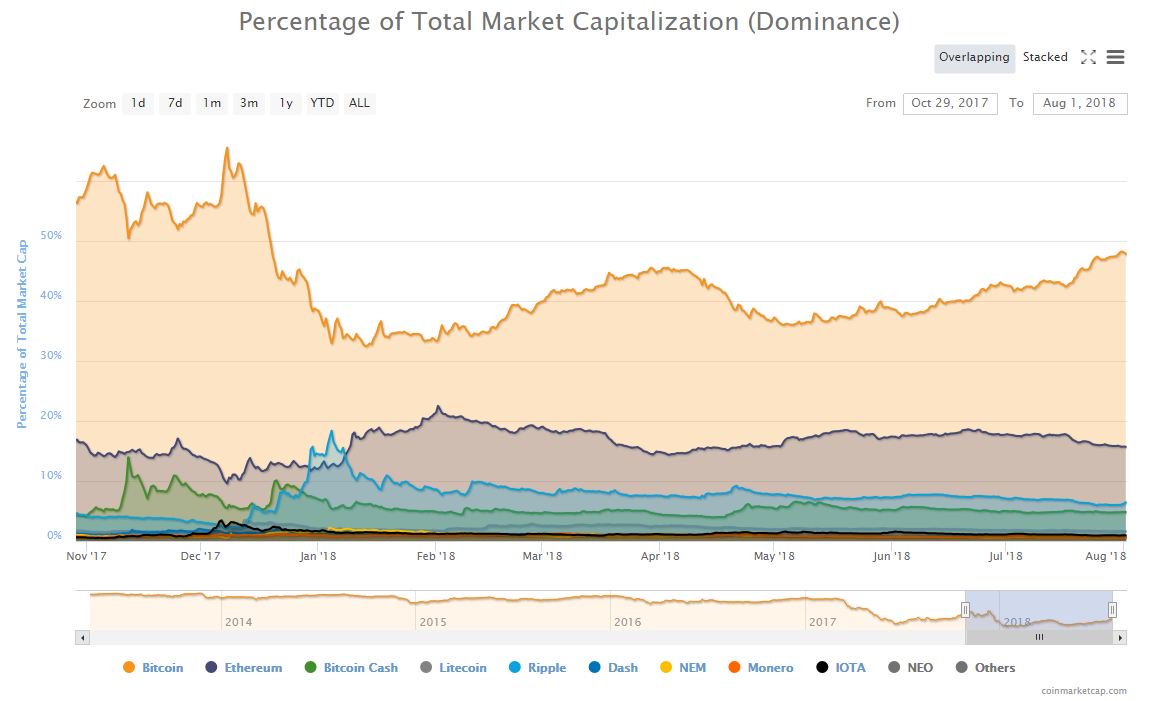Screen dimensions: 1154x701
Task: Expand the chart to fullscreen
Action: point(1088,57)
